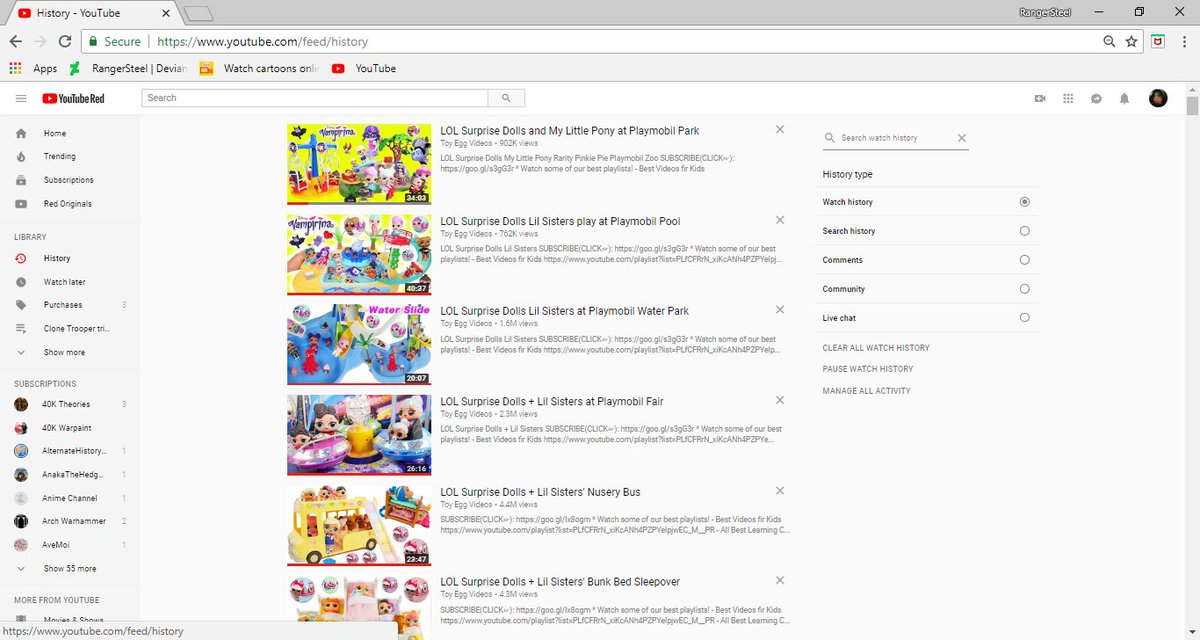This screenshot has height=640, width=1200.
Task: Open Playmobil Water Park video thumbnail
Action: (x=359, y=344)
